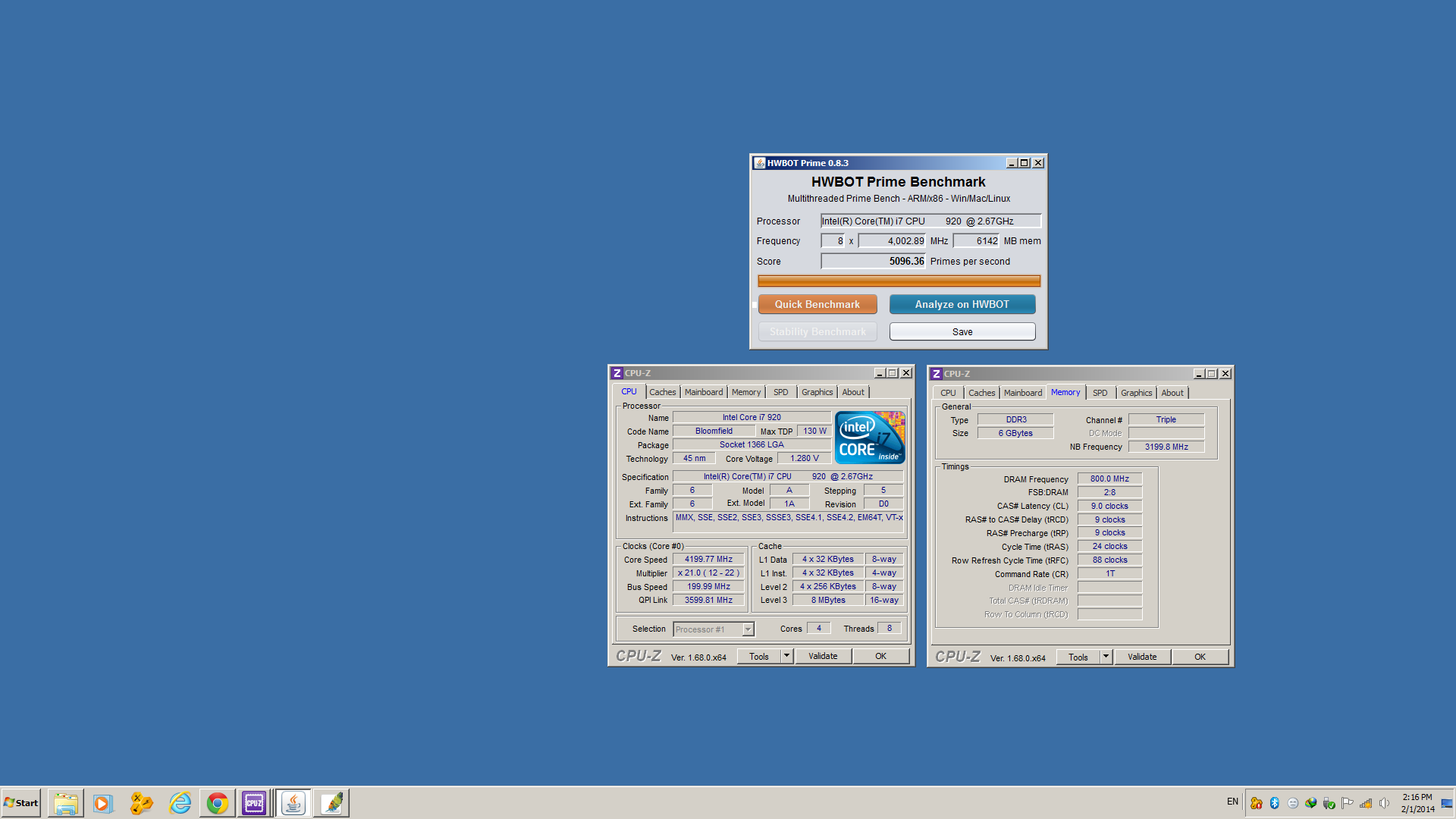
Task: Click the Intel Core i7 logo
Action: [x=870, y=438]
